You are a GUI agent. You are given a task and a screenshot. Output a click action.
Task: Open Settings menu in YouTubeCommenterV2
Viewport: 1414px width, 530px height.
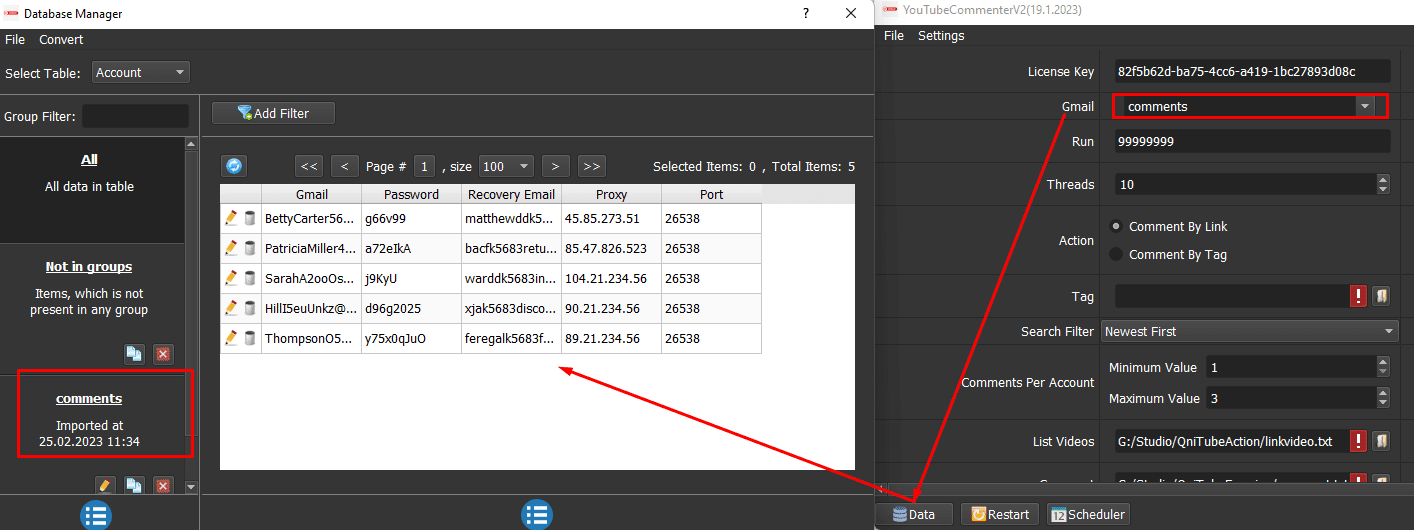(x=941, y=35)
